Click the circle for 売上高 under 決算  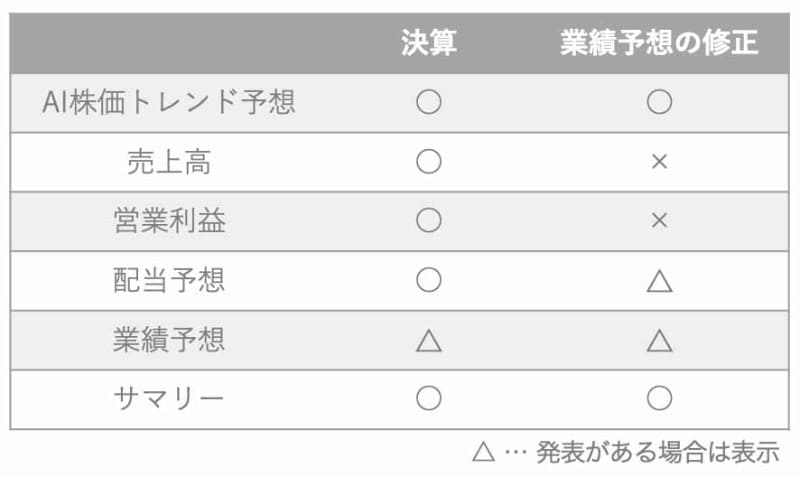point(428,161)
